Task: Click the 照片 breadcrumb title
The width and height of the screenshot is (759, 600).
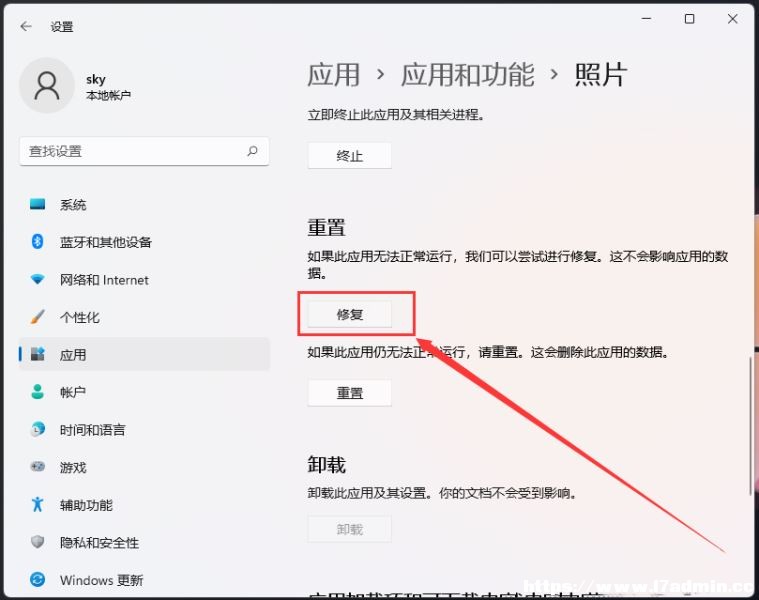Action: [601, 75]
